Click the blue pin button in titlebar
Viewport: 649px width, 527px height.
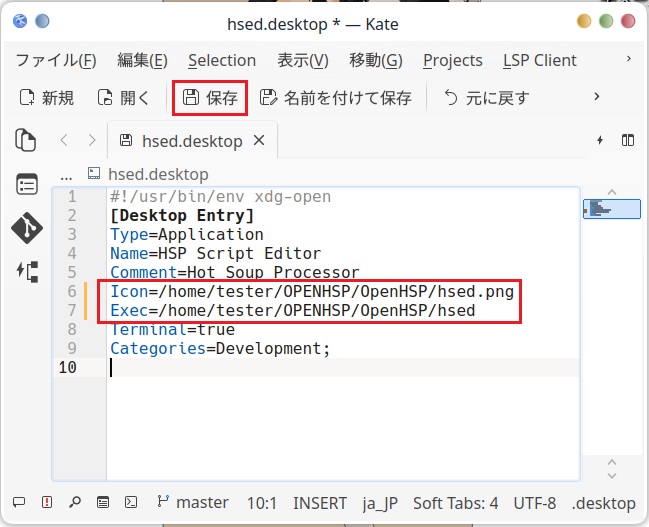tap(42, 21)
